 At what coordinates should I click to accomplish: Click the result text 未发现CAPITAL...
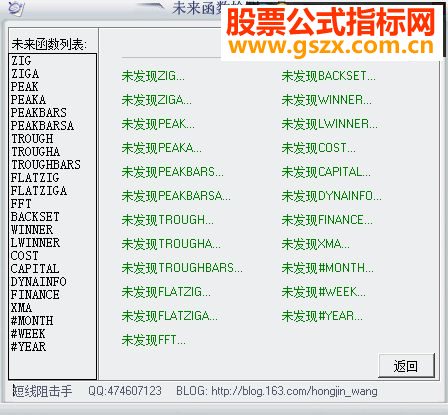click(x=326, y=172)
